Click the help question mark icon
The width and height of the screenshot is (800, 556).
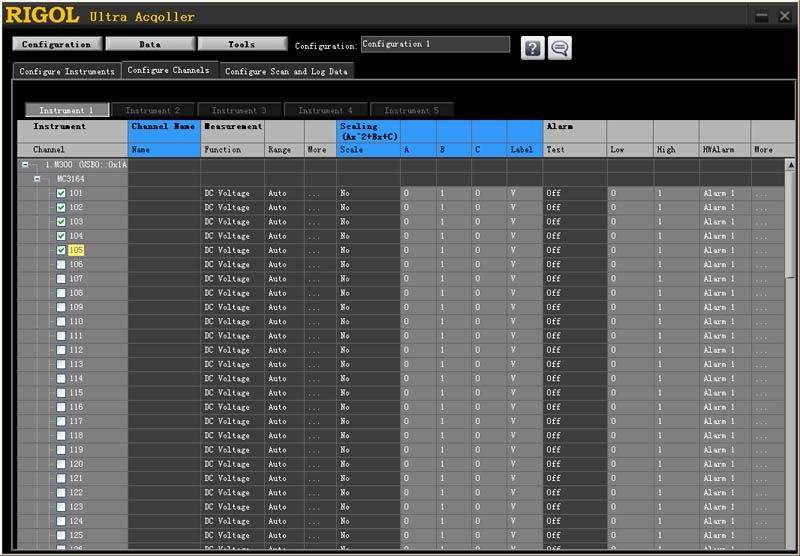[533, 49]
